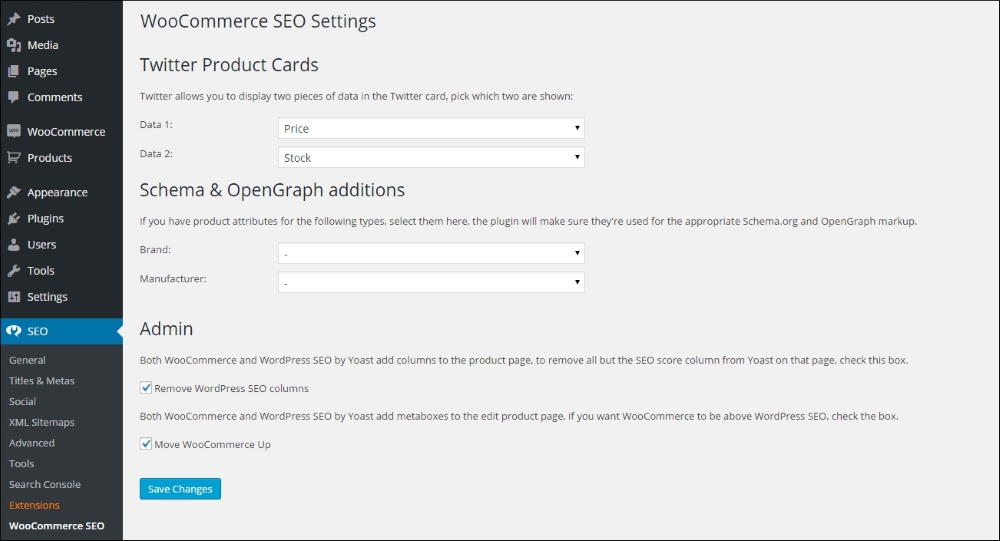Click the Users person icon
Screen dimensions: 1000x541
[x=13, y=244]
